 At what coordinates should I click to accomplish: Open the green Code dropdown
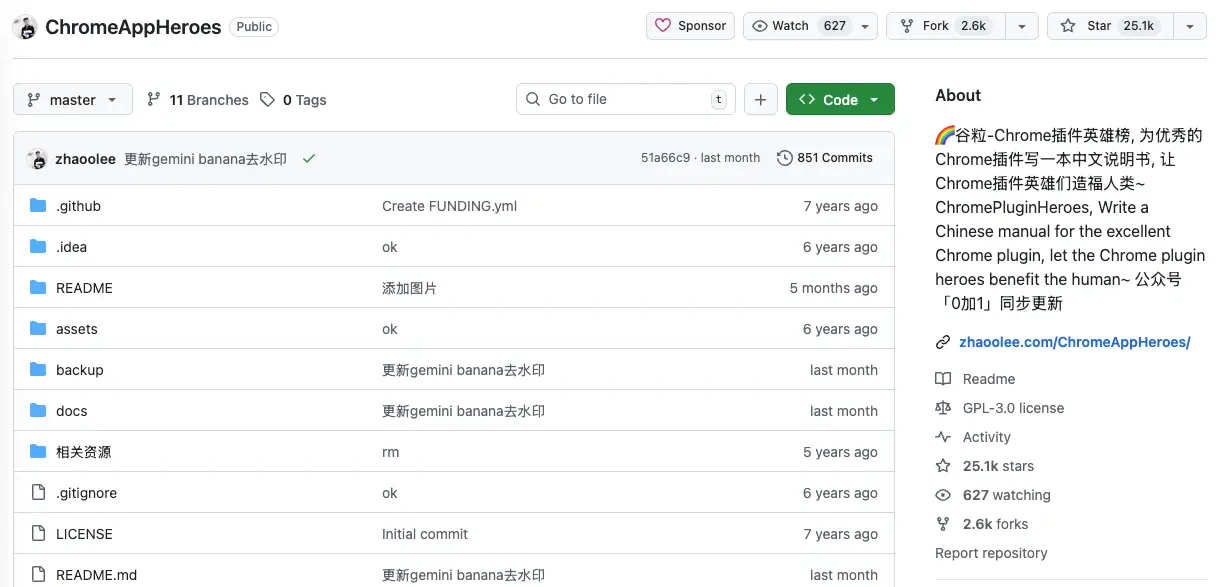point(839,100)
